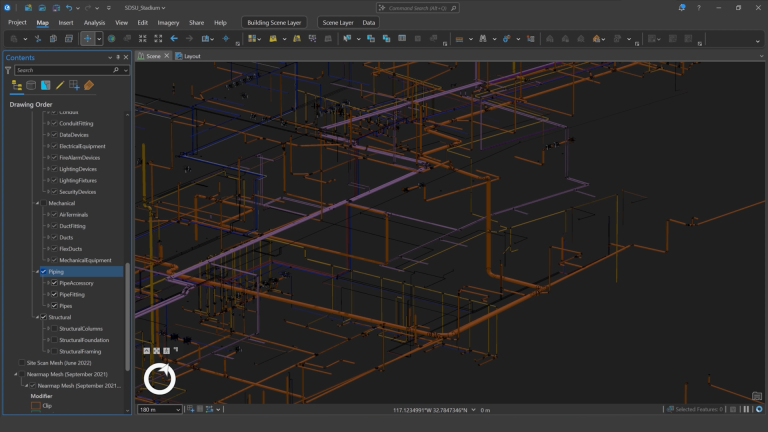The image size is (768, 432).
Task: Uncheck the PipeFitting layer
Action: click(x=54, y=294)
